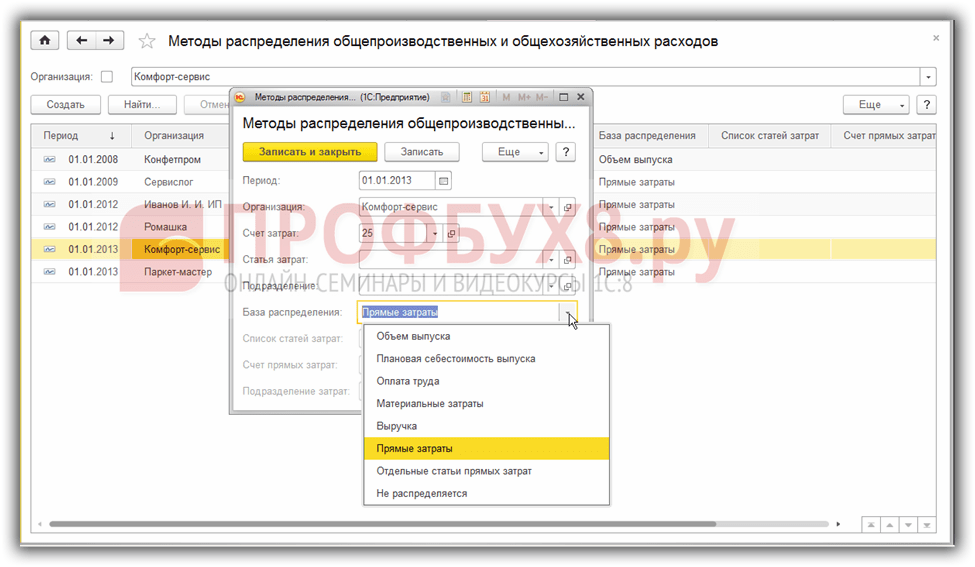The height and width of the screenshot is (567, 975).
Task: Expand the Счет затрат dropdown arrow
Action: tap(435, 233)
